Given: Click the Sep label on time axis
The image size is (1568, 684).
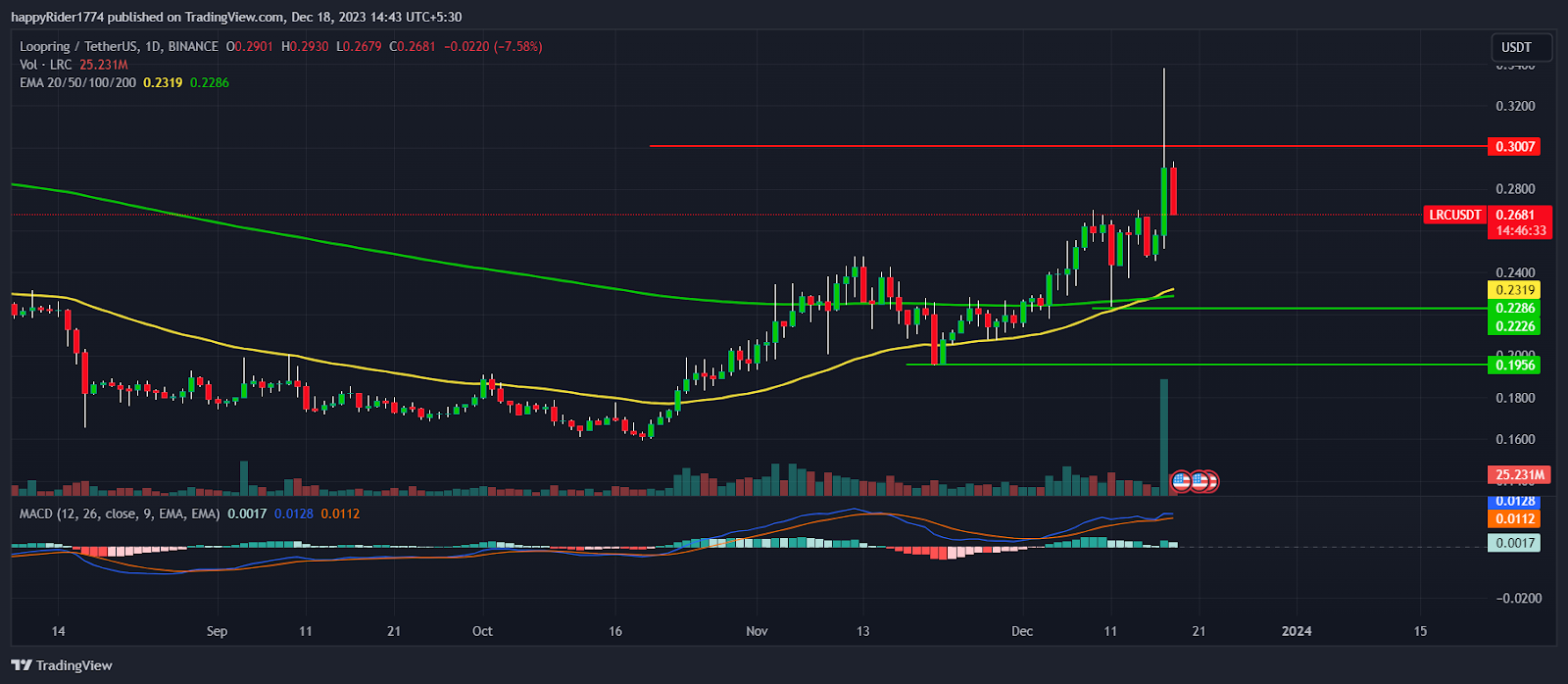Looking at the screenshot, I should click(217, 631).
